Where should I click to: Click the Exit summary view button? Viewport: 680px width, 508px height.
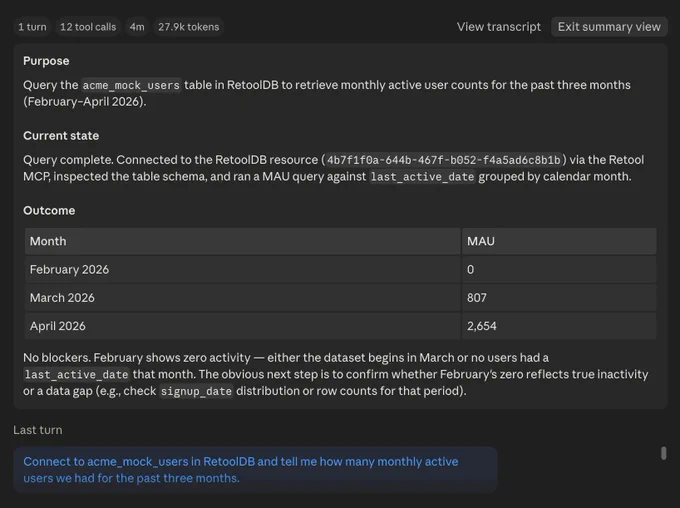coord(609,27)
